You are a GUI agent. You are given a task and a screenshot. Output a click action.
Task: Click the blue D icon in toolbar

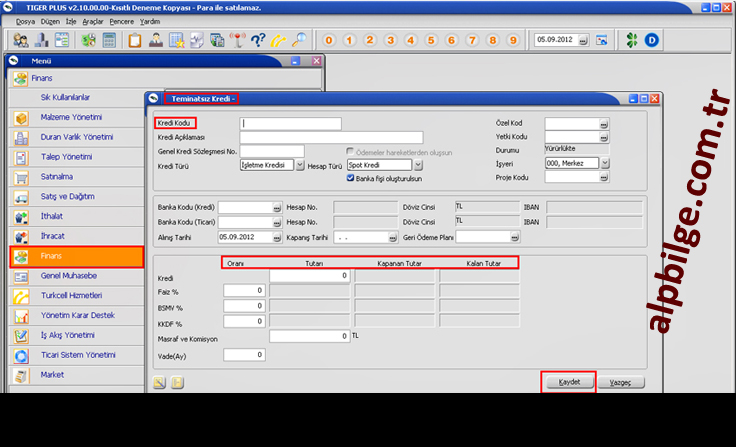pos(652,41)
